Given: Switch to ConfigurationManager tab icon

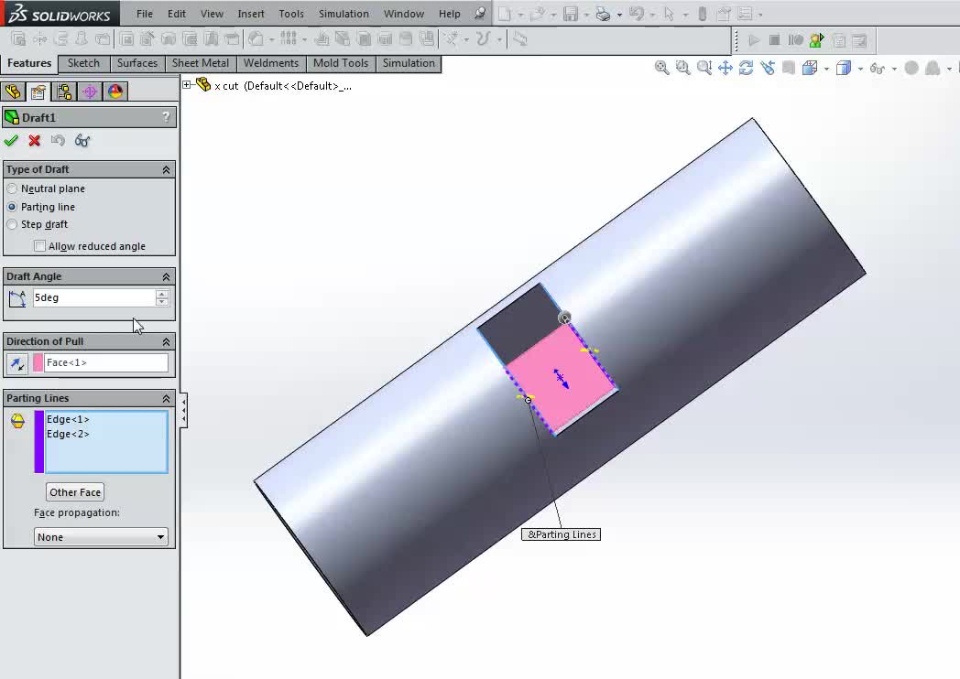Looking at the screenshot, I should click(64, 92).
